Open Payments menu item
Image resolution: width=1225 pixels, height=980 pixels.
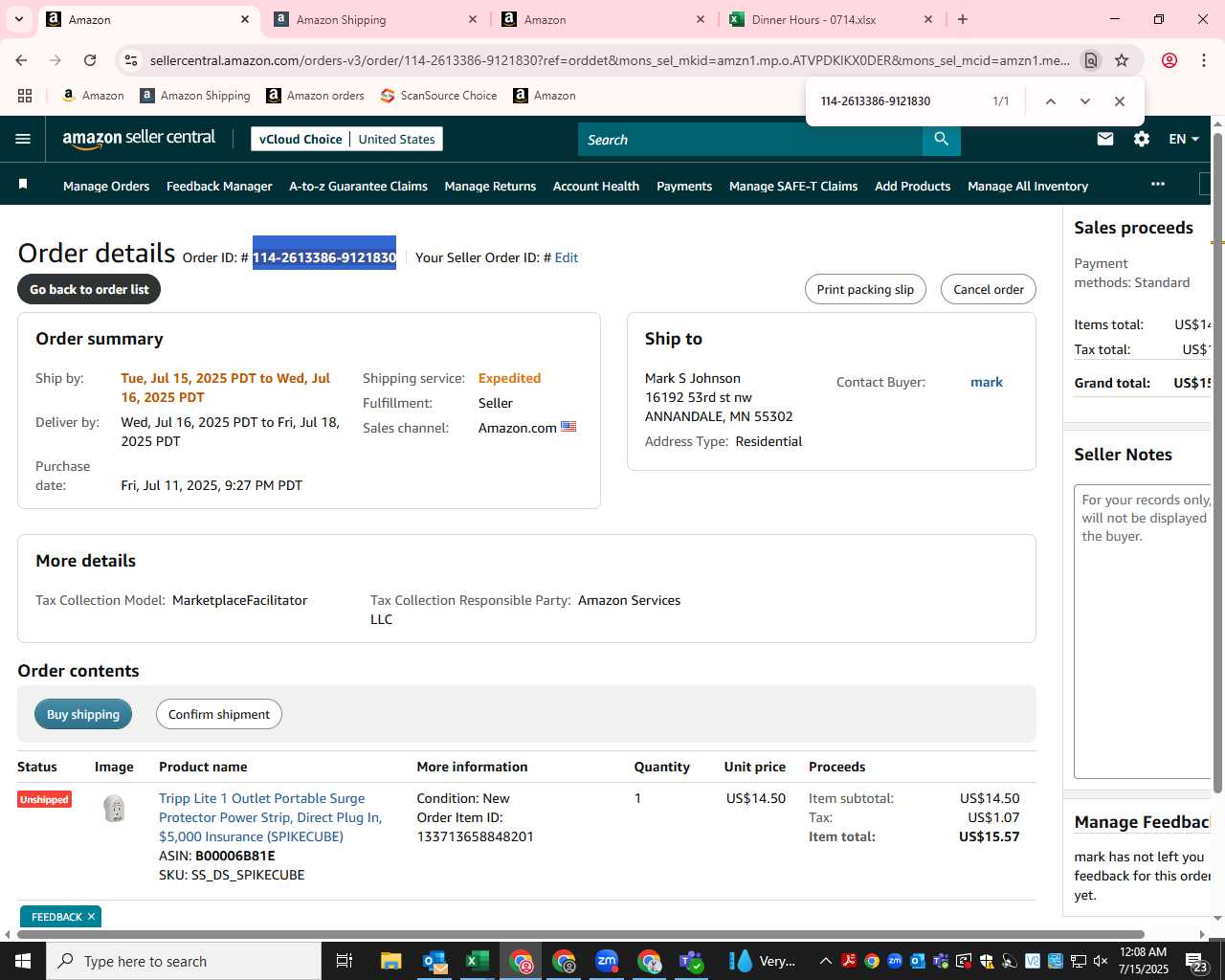(684, 186)
